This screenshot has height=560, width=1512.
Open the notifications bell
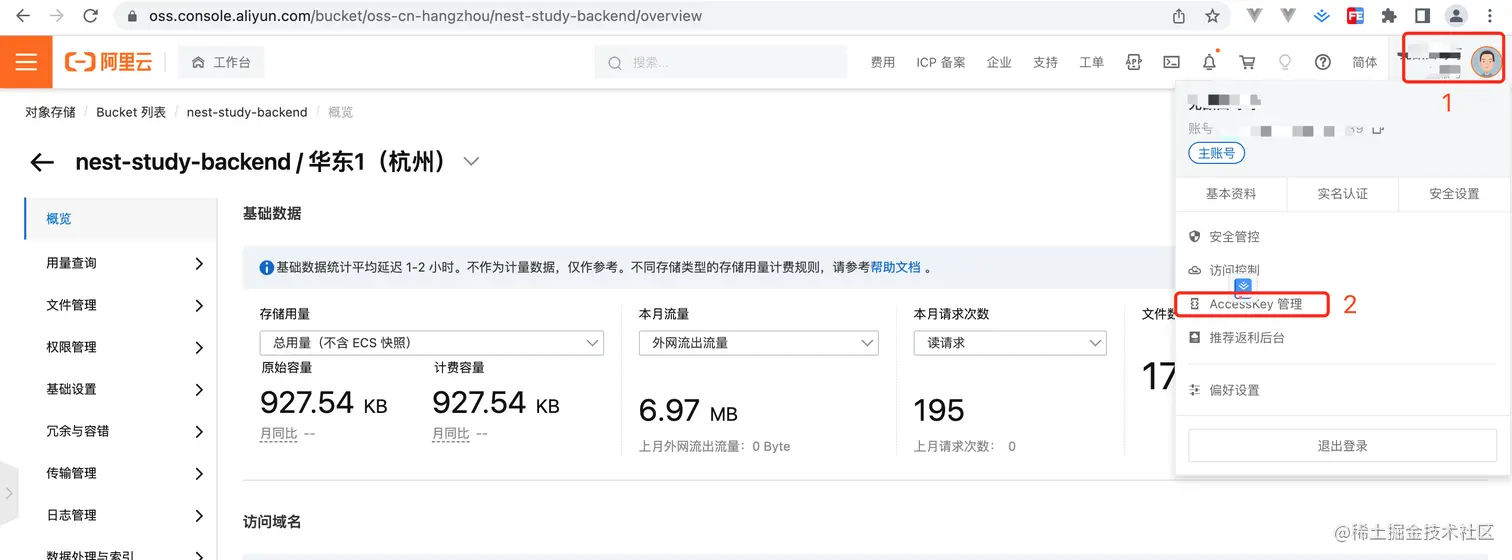click(x=1209, y=62)
